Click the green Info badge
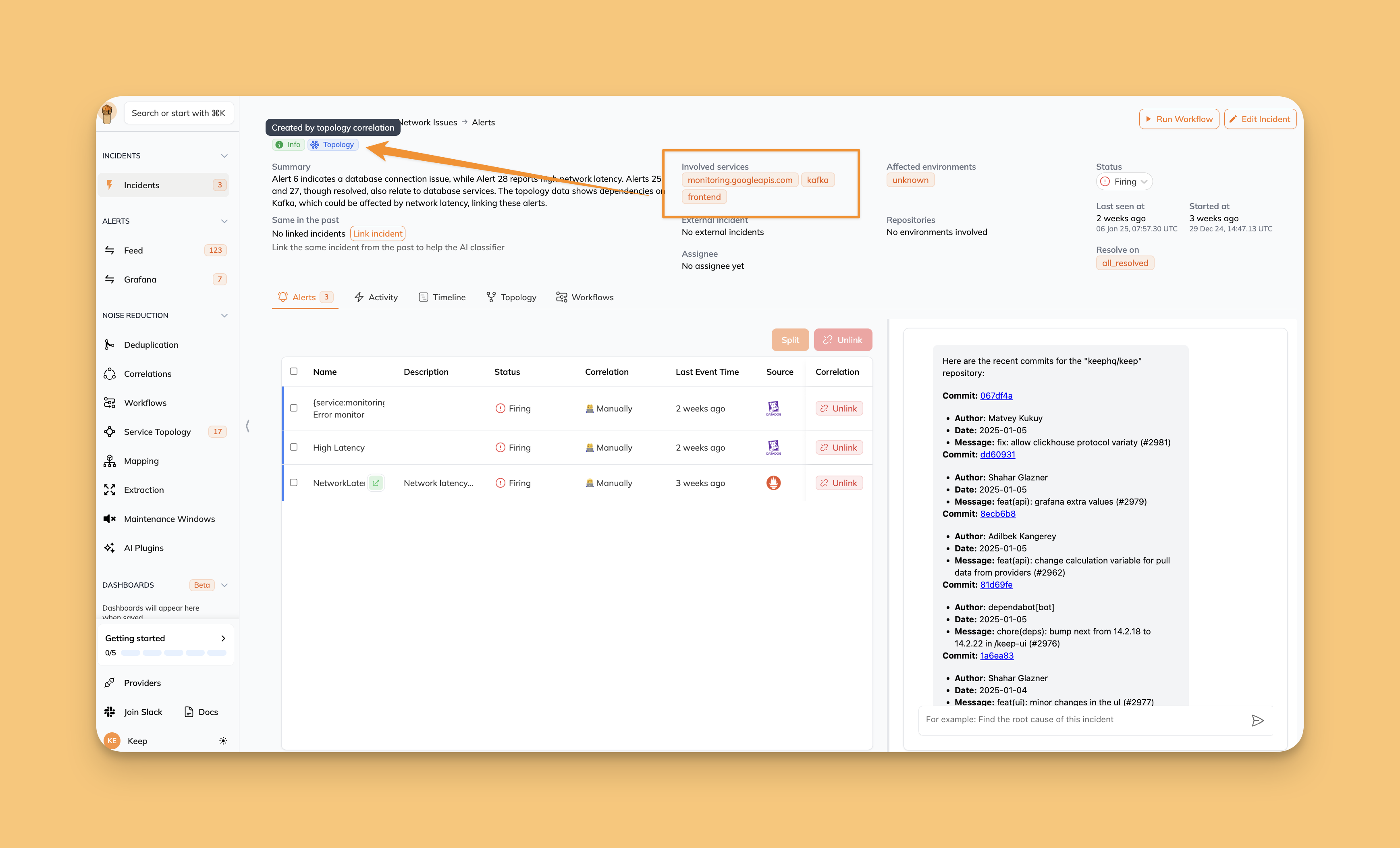This screenshot has width=1400, height=848. tap(288, 144)
